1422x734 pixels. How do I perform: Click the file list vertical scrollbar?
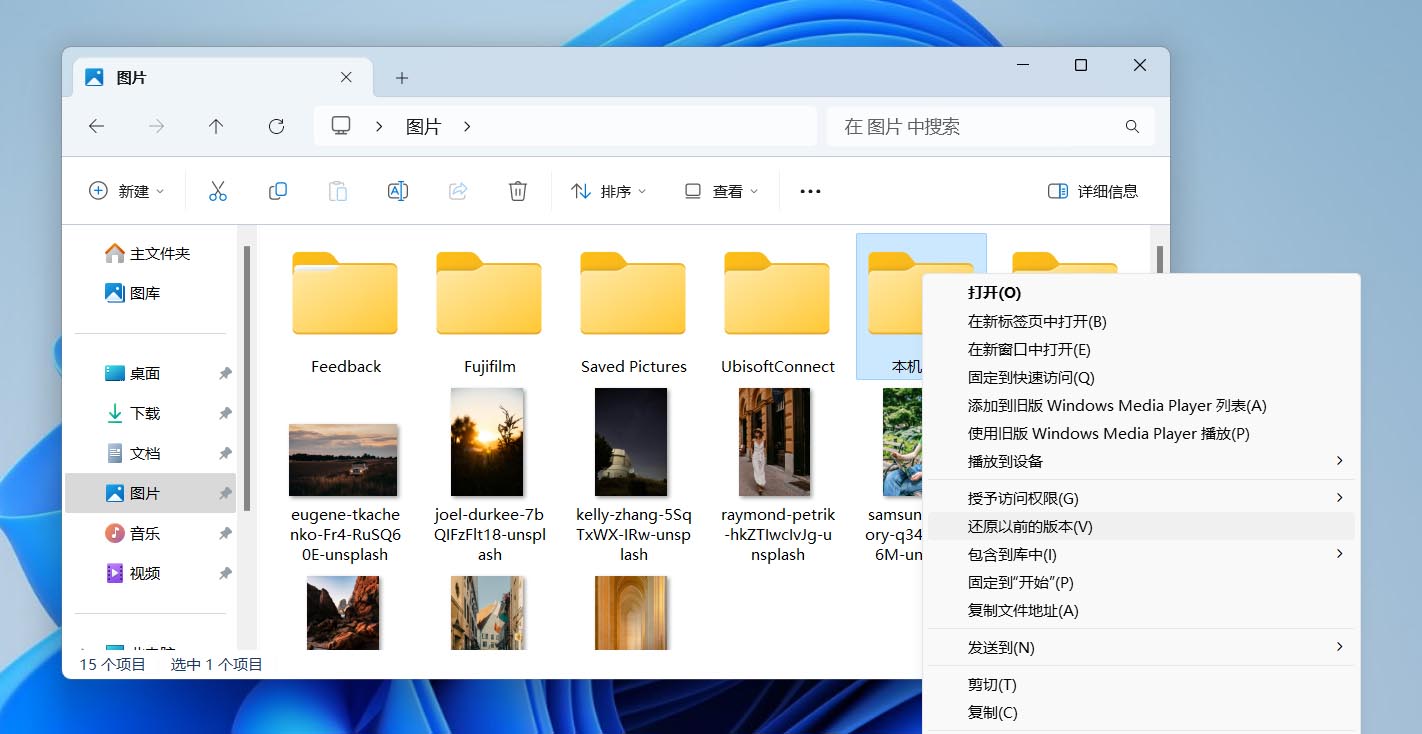(1160, 259)
